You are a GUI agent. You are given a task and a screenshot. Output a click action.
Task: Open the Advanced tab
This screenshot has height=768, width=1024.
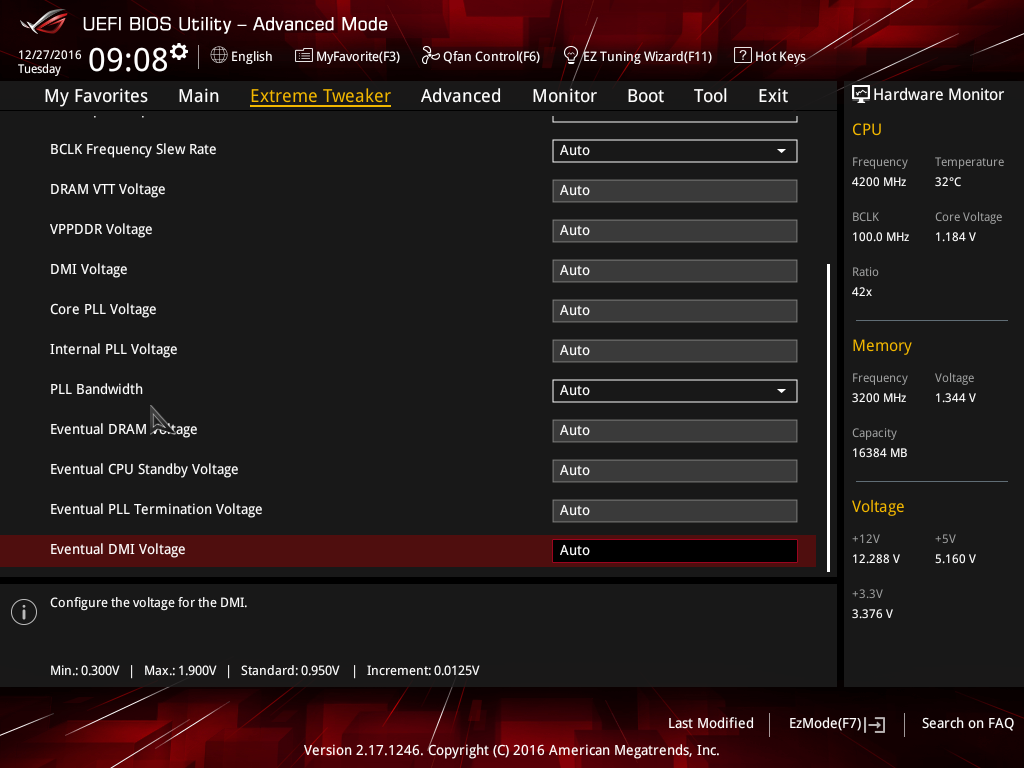461,96
